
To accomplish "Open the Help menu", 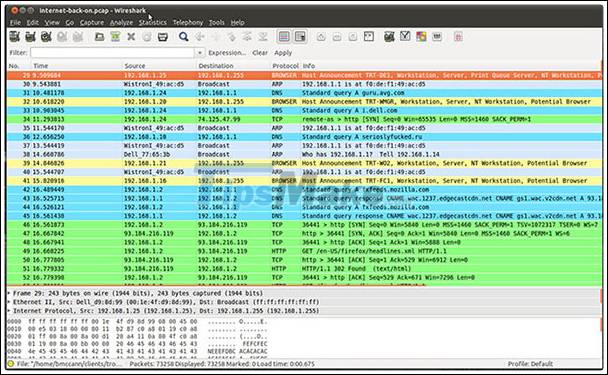I will [237, 22].
